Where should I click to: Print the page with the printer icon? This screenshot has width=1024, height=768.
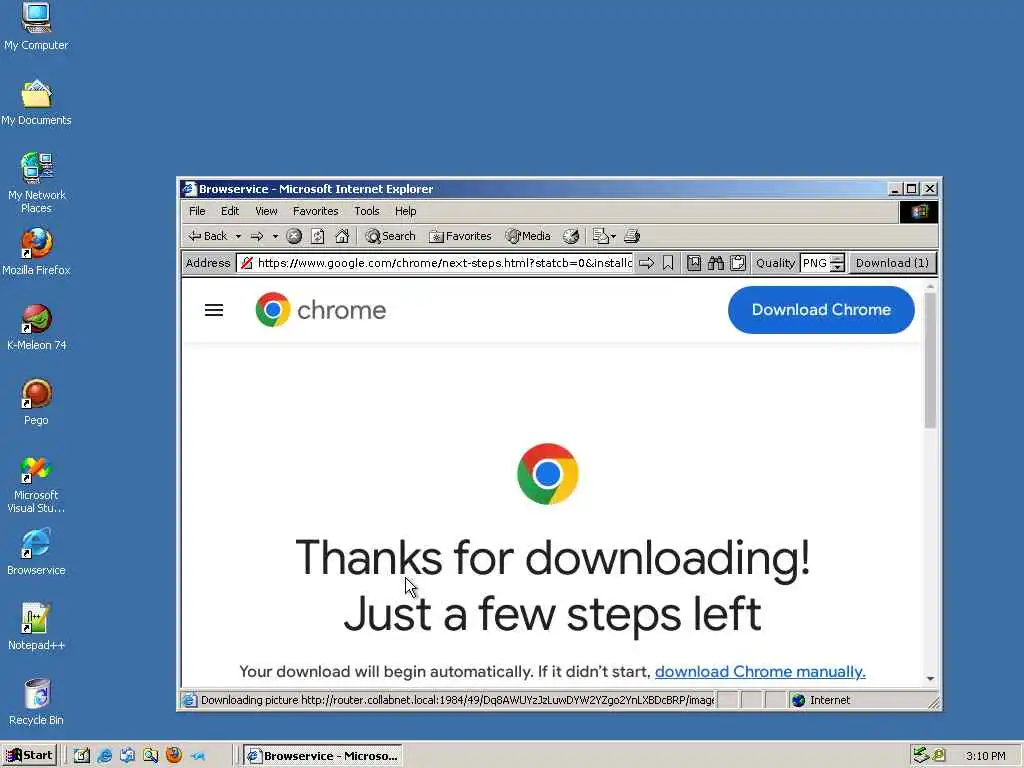click(x=632, y=236)
